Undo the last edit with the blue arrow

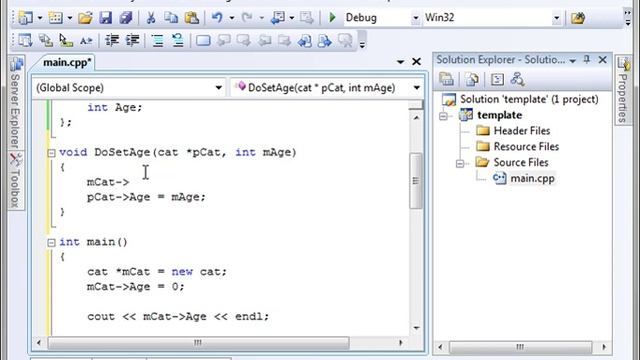click(217, 18)
